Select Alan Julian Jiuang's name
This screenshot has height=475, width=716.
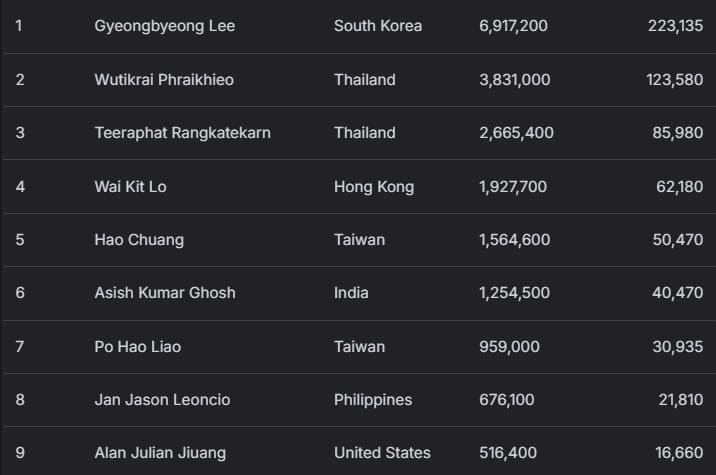(160, 453)
